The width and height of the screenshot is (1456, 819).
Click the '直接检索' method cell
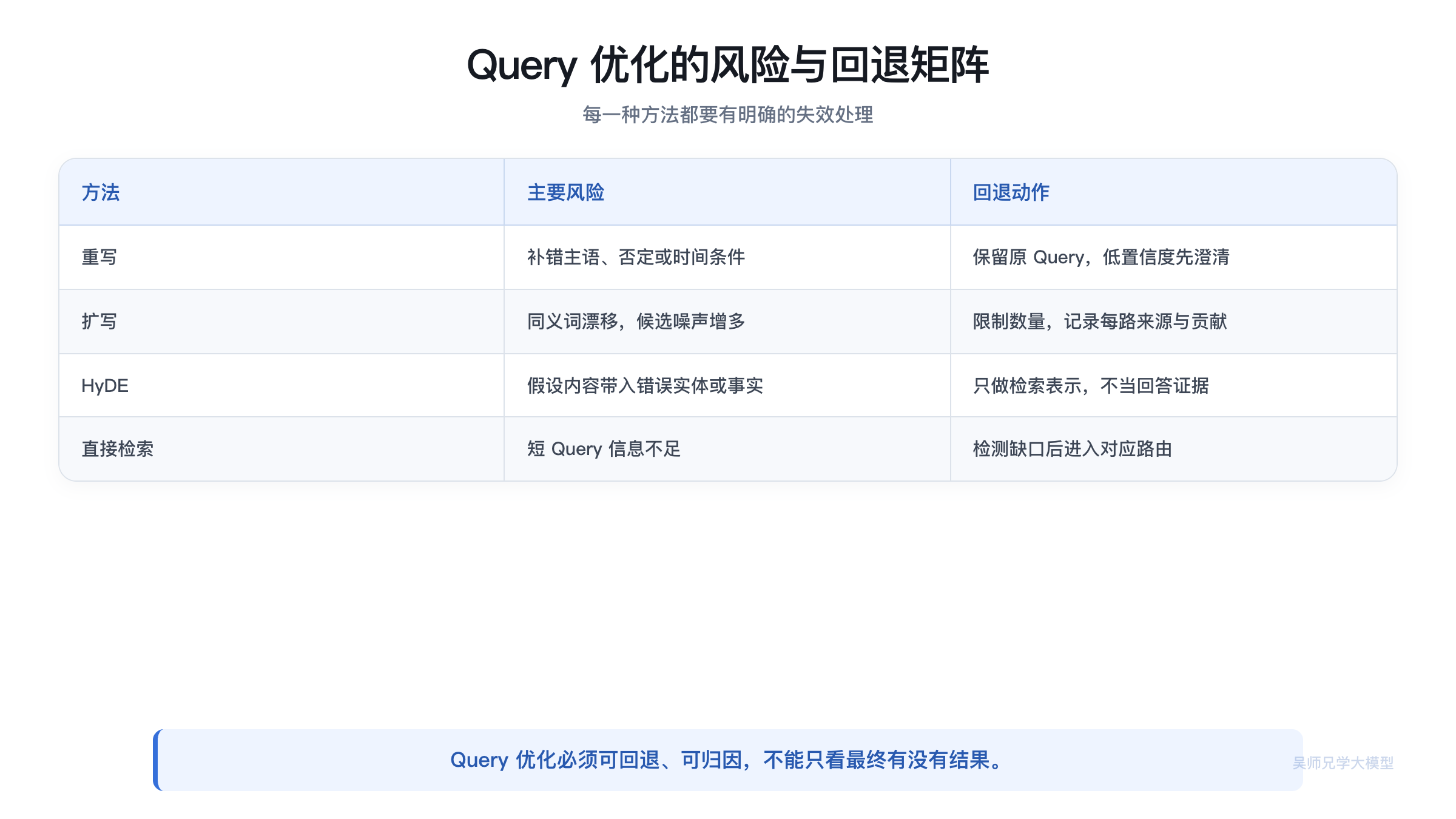click(281, 449)
